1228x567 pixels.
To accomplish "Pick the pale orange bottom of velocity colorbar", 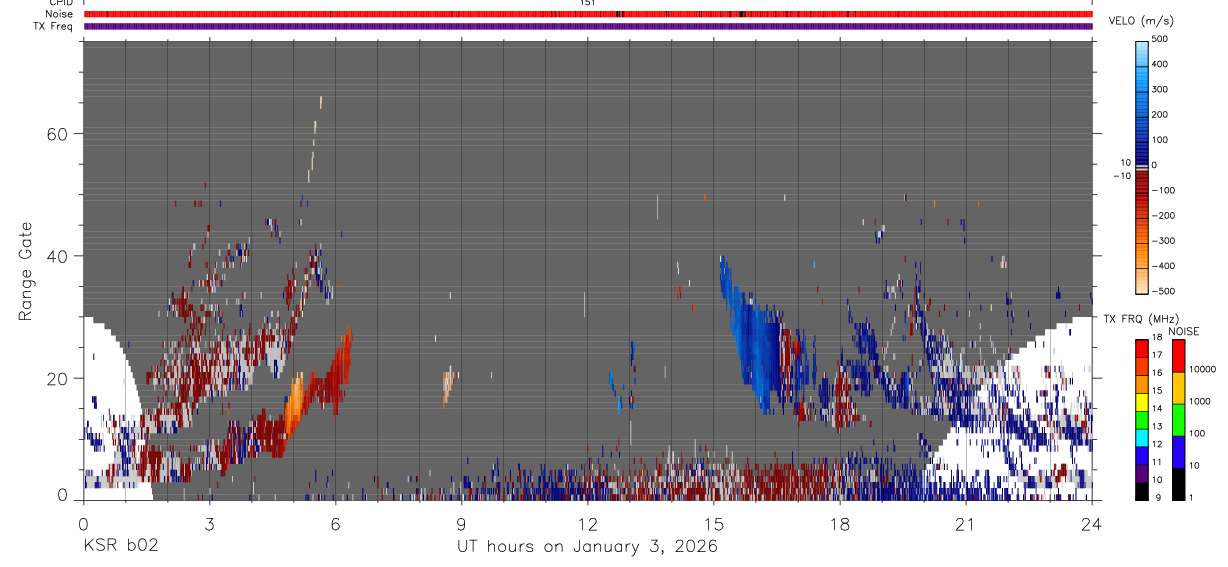I will point(1142,280).
